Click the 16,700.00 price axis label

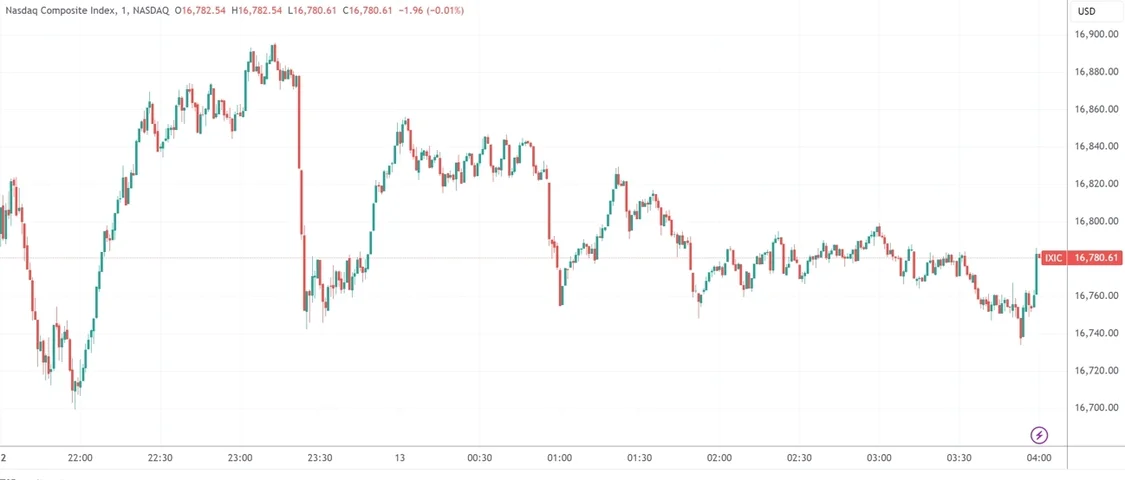1096,408
